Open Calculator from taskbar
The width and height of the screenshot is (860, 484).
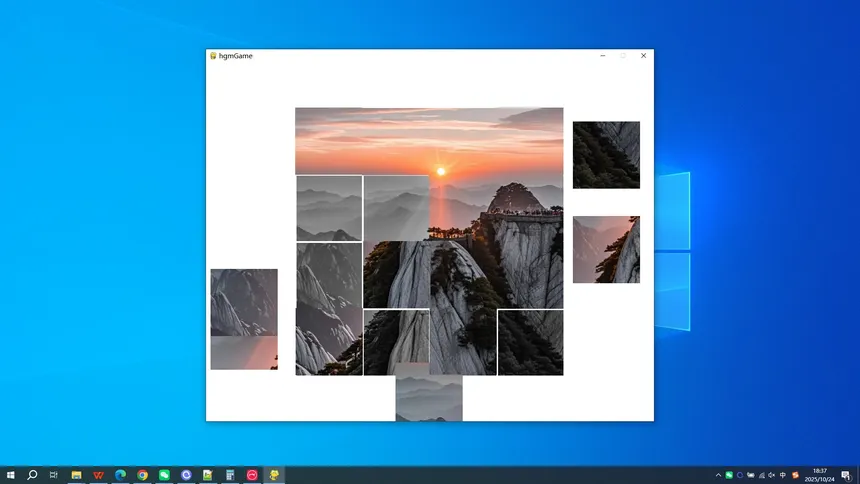click(x=230, y=475)
